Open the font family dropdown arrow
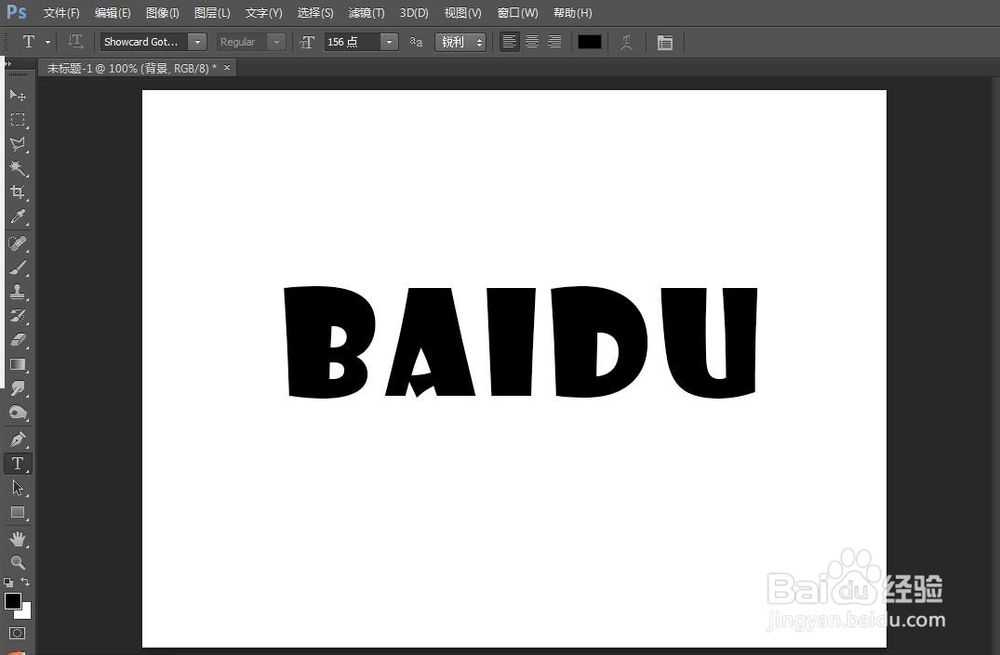This screenshot has width=1000, height=655. (x=197, y=42)
